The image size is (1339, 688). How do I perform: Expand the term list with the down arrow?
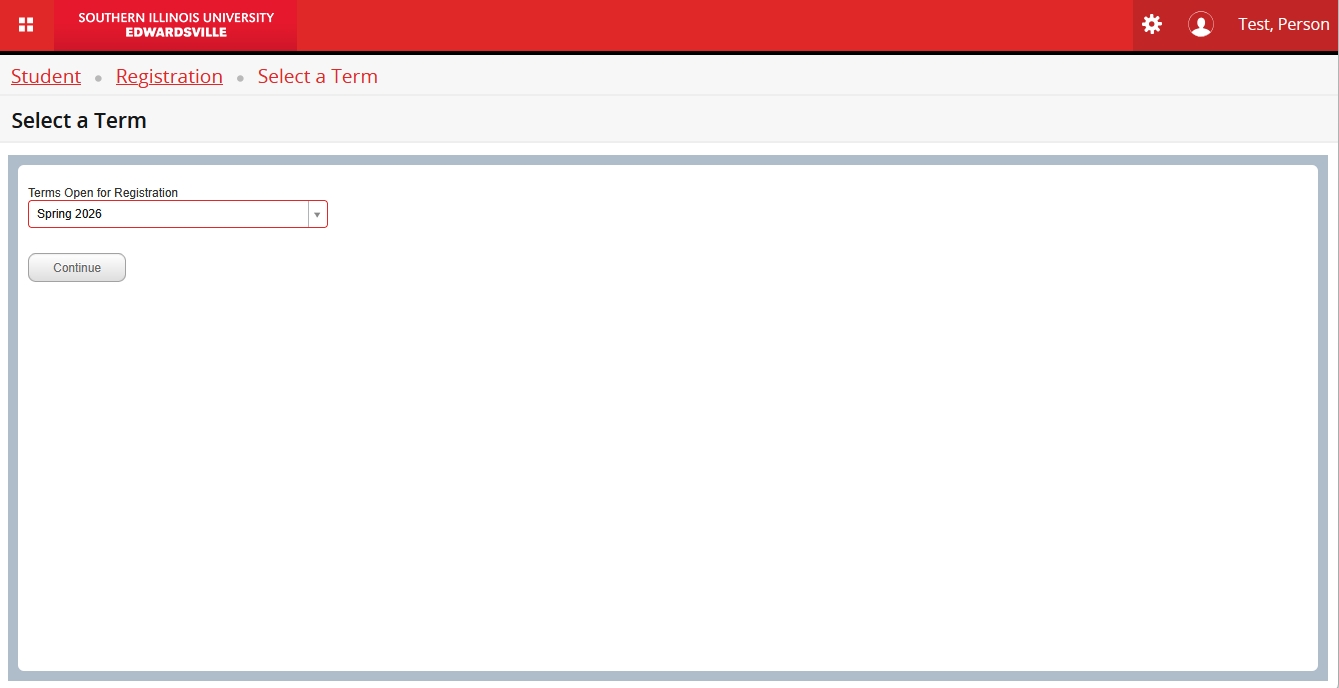317,214
